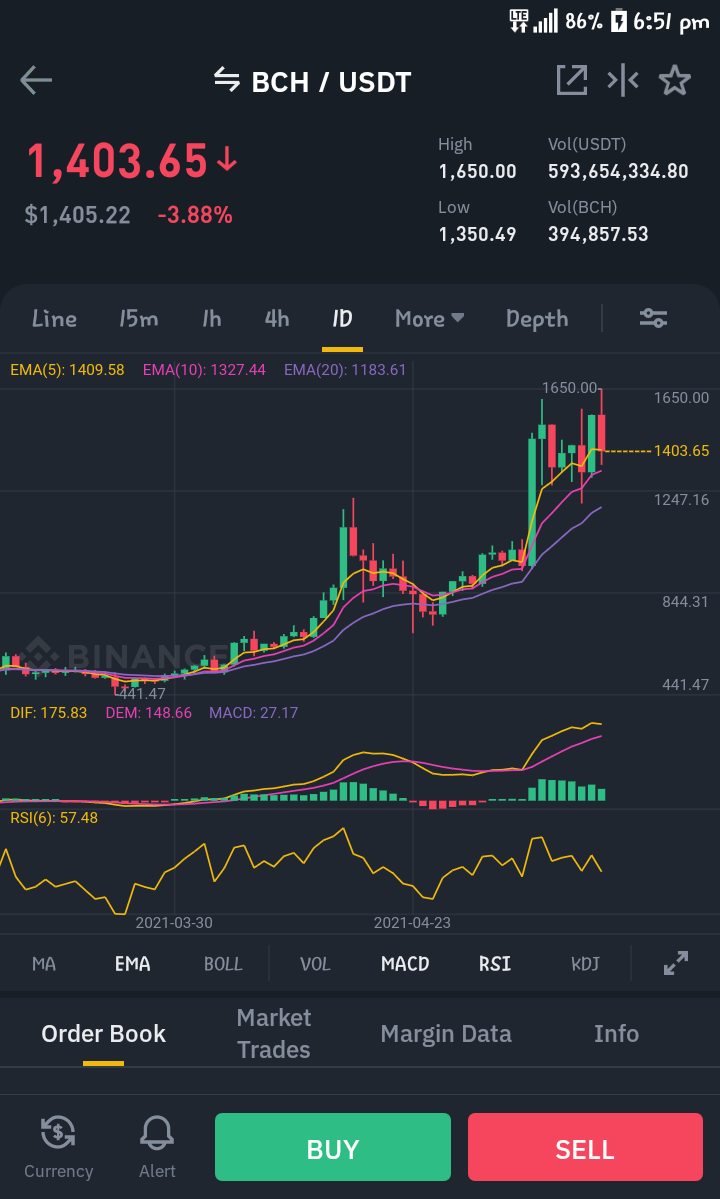Open the Depth chart view
720x1199 pixels.
click(x=537, y=318)
